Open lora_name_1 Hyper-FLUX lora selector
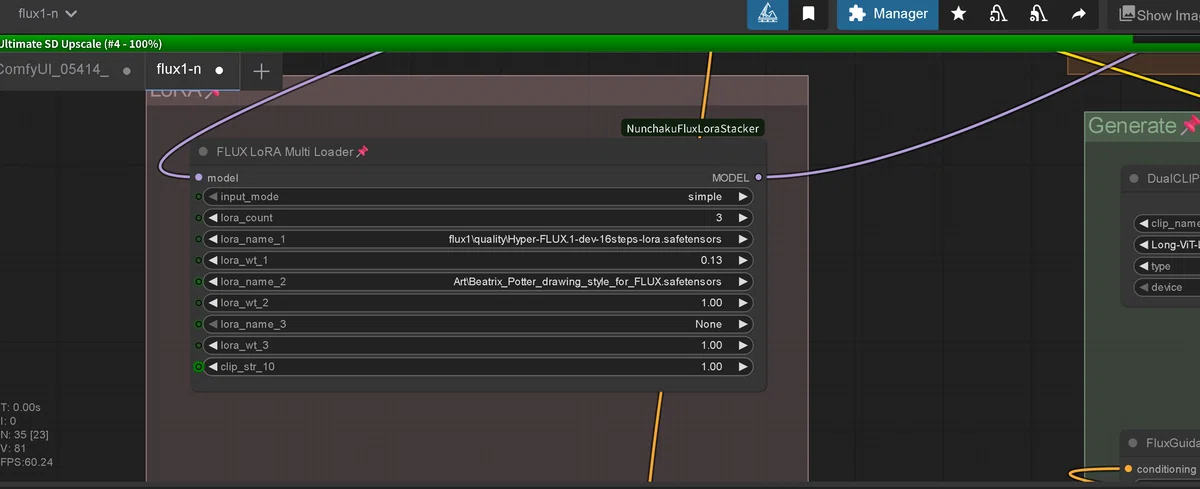Screen dimensions: 1200x489 [478, 239]
